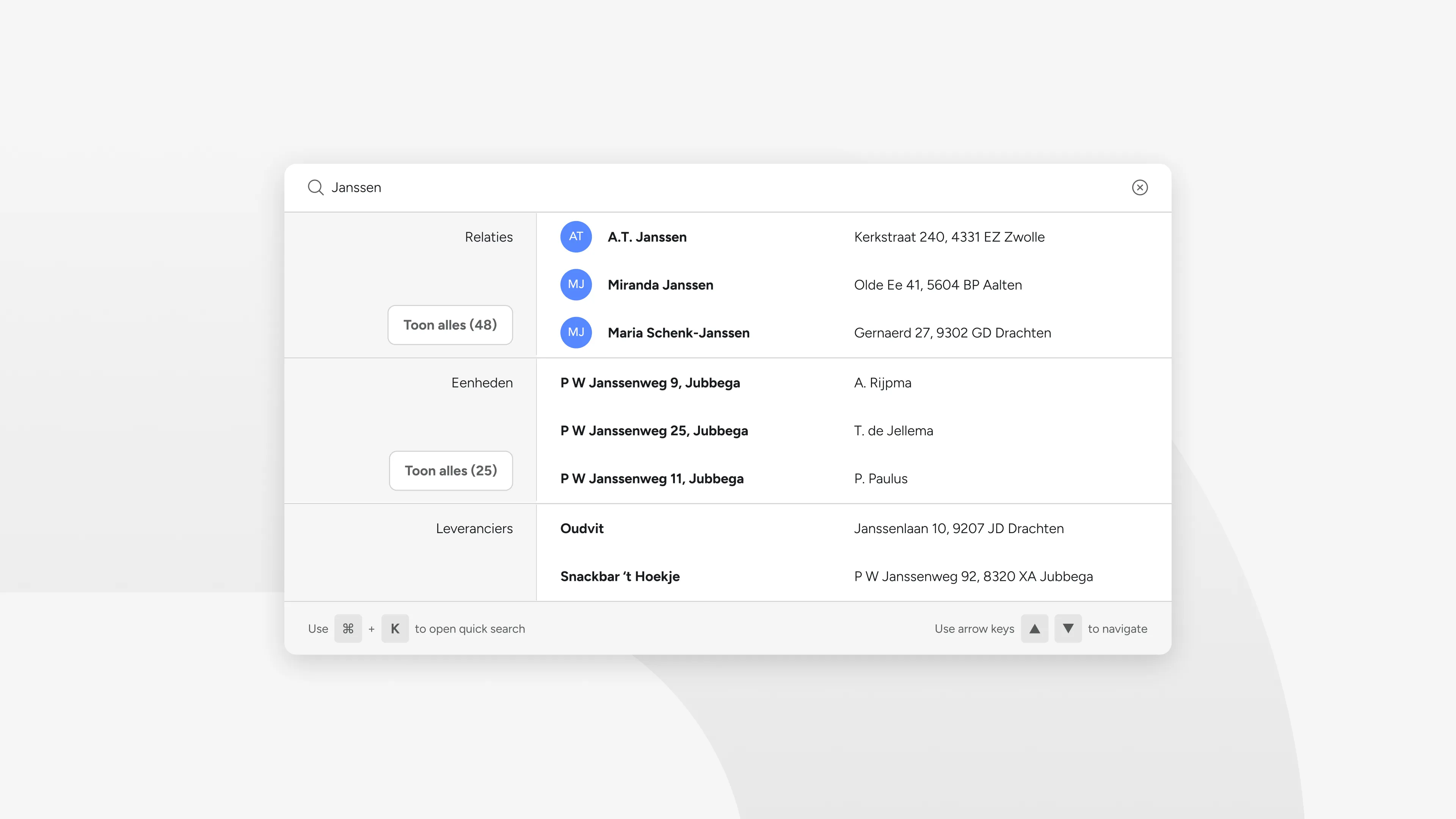Click the Relaties section label
This screenshot has height=819, width=1456.
[x=488, y=237]
